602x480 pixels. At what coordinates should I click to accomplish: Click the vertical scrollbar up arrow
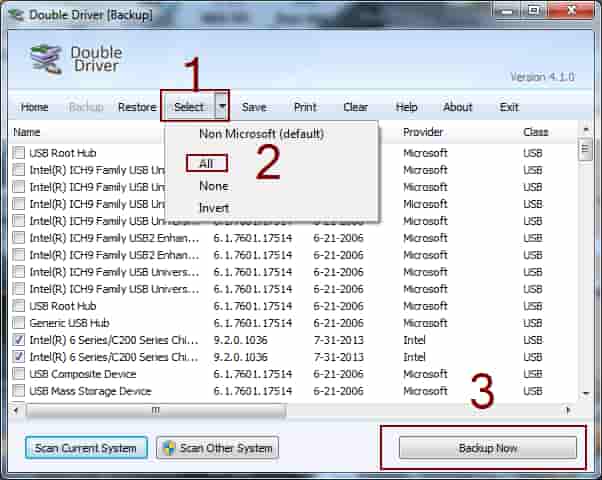pos(585,129)
